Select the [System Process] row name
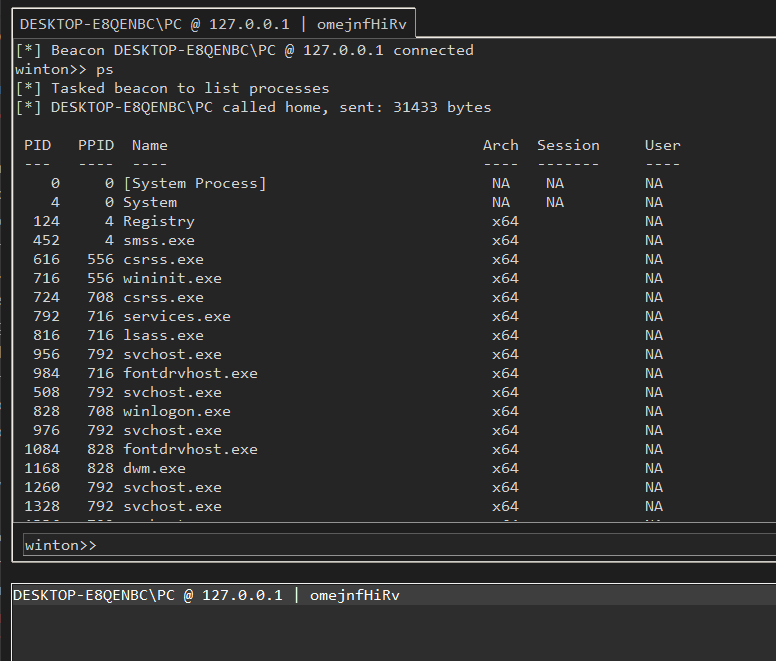776x661 pixels. [195, 184]
